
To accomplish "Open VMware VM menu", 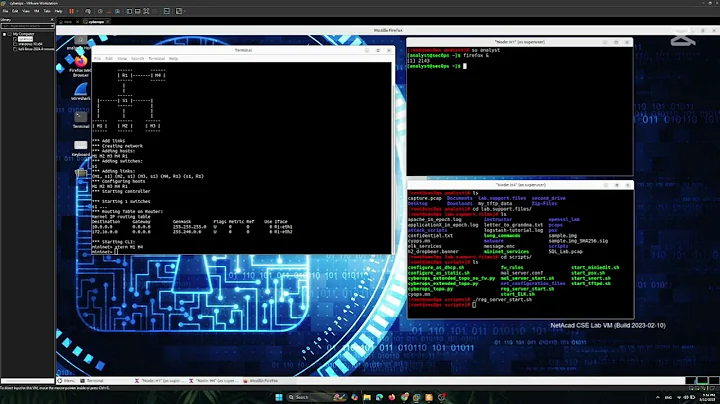I will click(x=36, y=11).
